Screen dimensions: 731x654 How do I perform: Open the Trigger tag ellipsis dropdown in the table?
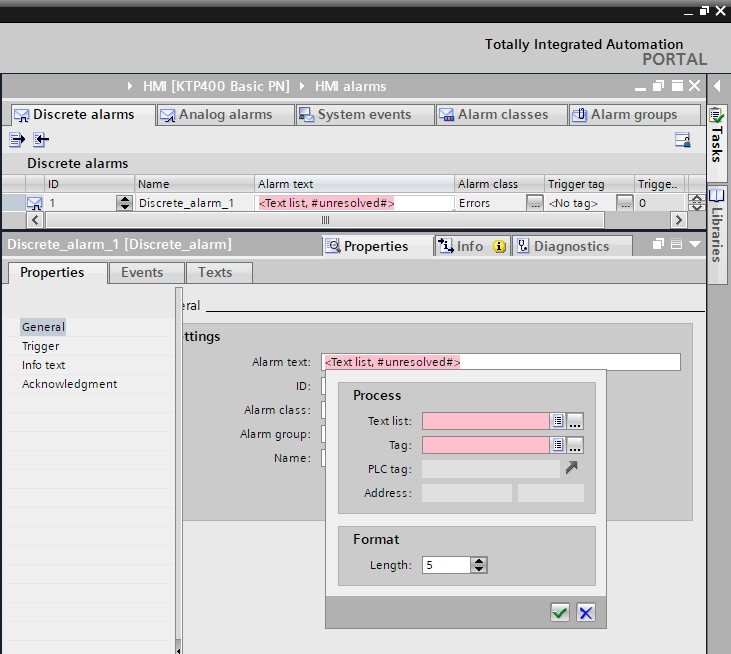(x=624, y=203)
